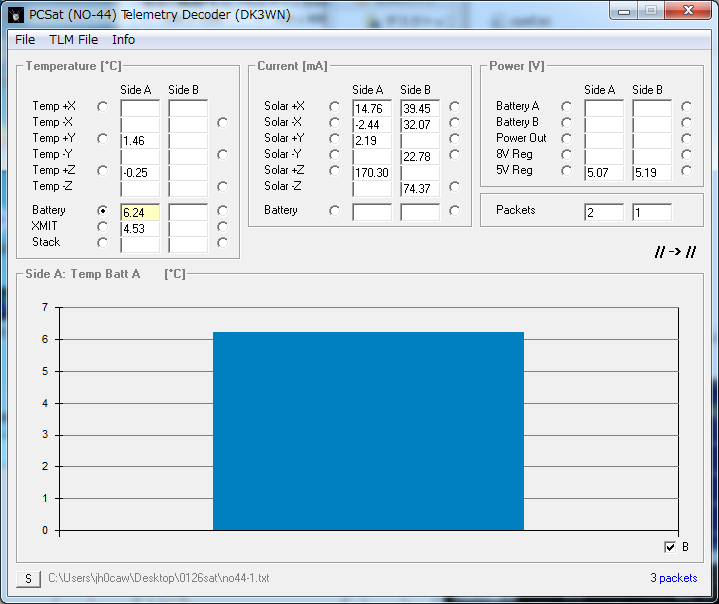The height and width of the screenshot is (604, 719).
Task: Select Current Battery Side B radio button
Action: tap(454, 211)
